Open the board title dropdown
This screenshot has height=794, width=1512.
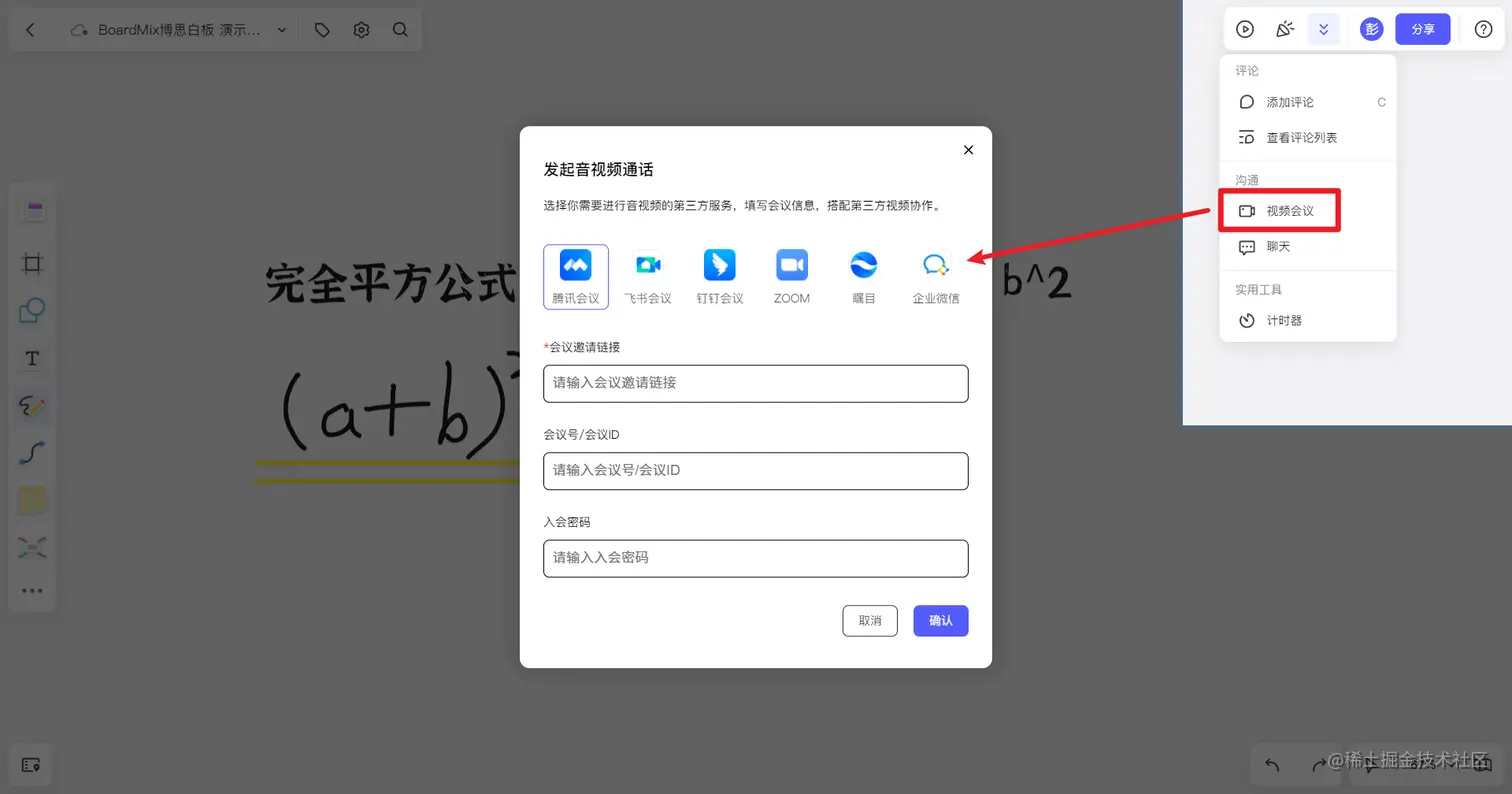(x=281, y=29)
